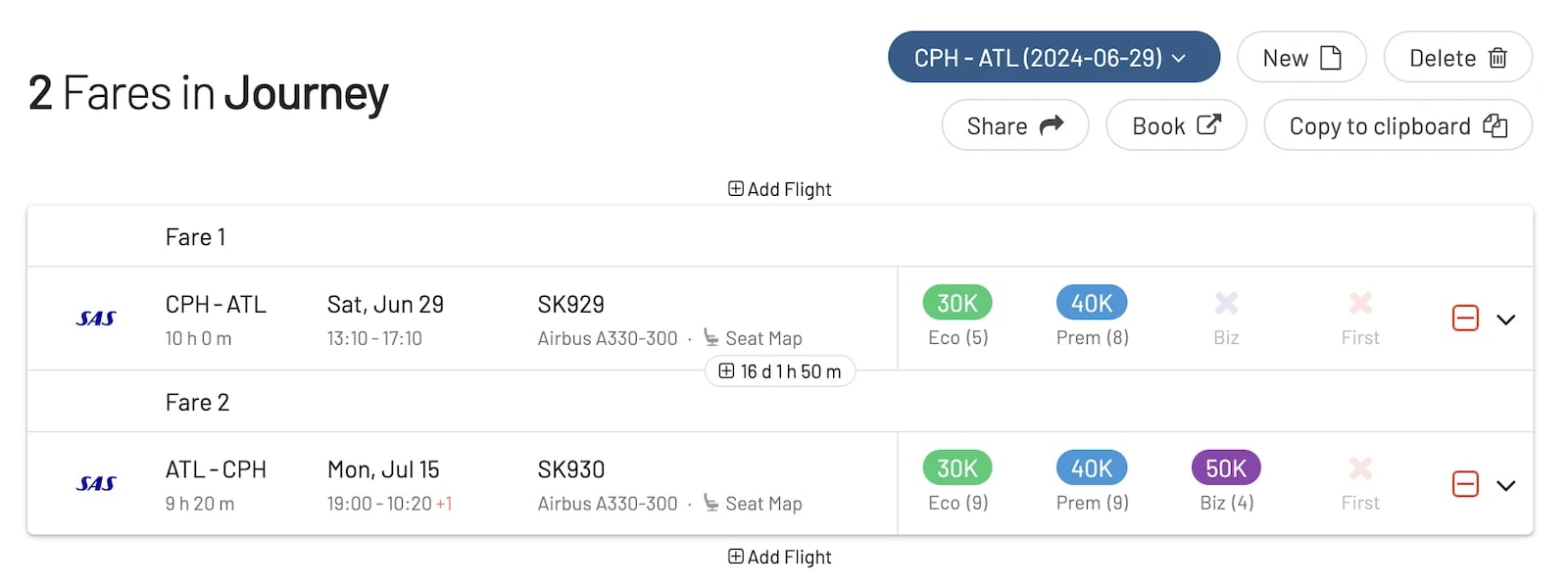Viewport: 1568px width, 588px height.
Task: Click Copy to clipboard button
Action: pos(1397,125)
